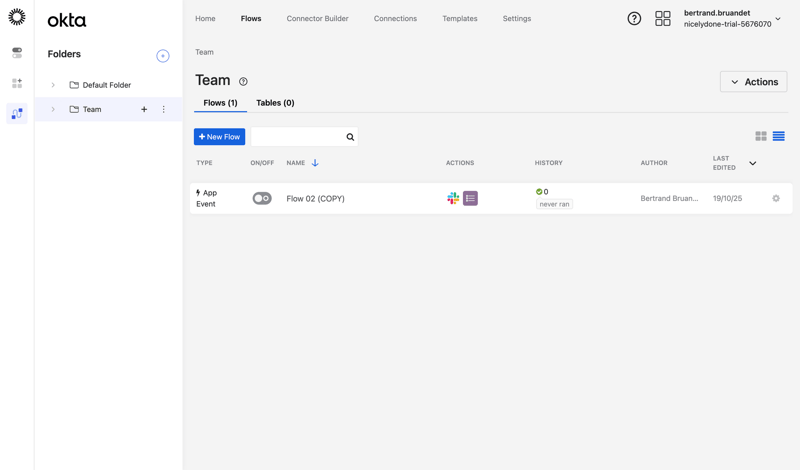Click the History column header
800x470 pixels.
point(548,163)
